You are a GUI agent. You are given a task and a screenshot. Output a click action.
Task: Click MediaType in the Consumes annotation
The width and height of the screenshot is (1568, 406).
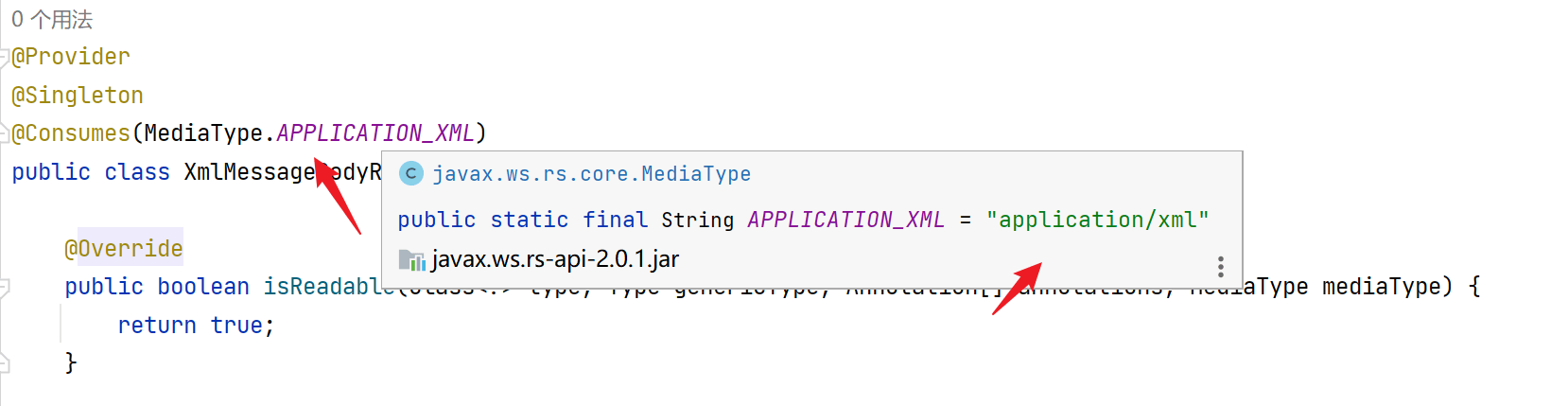click(203, 133)
